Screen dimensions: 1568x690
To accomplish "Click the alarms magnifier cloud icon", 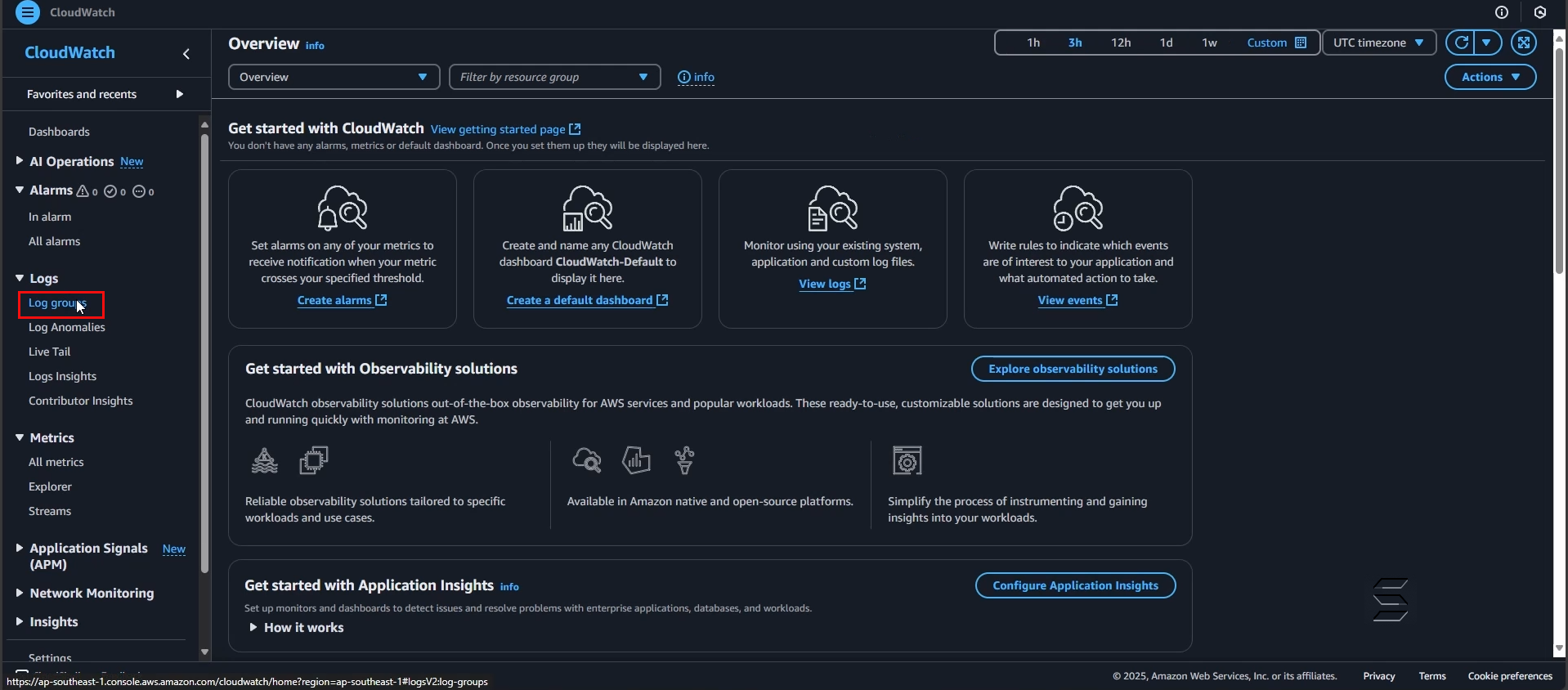I will coord(343,208).
